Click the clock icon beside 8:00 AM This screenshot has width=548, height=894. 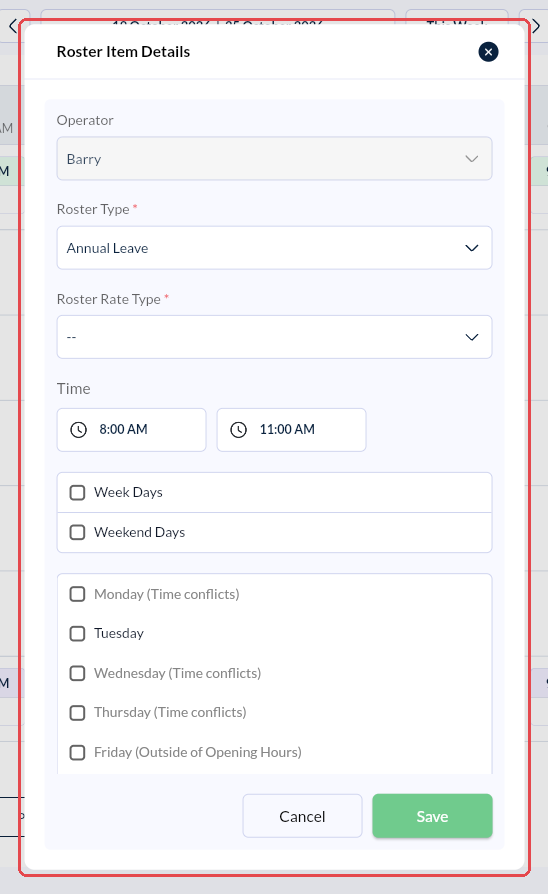78,429
